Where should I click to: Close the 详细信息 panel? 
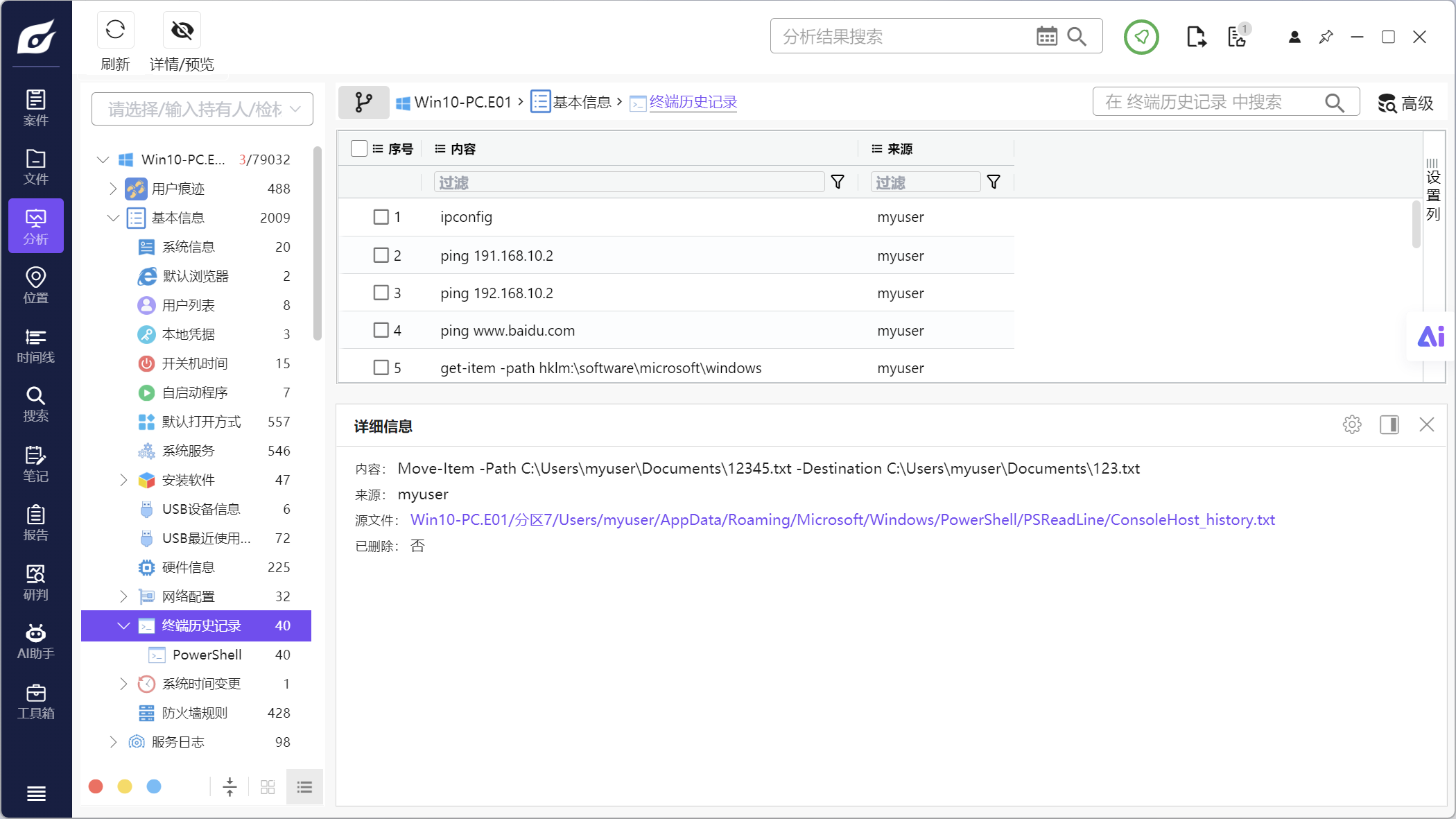(x=1427, y=424)
